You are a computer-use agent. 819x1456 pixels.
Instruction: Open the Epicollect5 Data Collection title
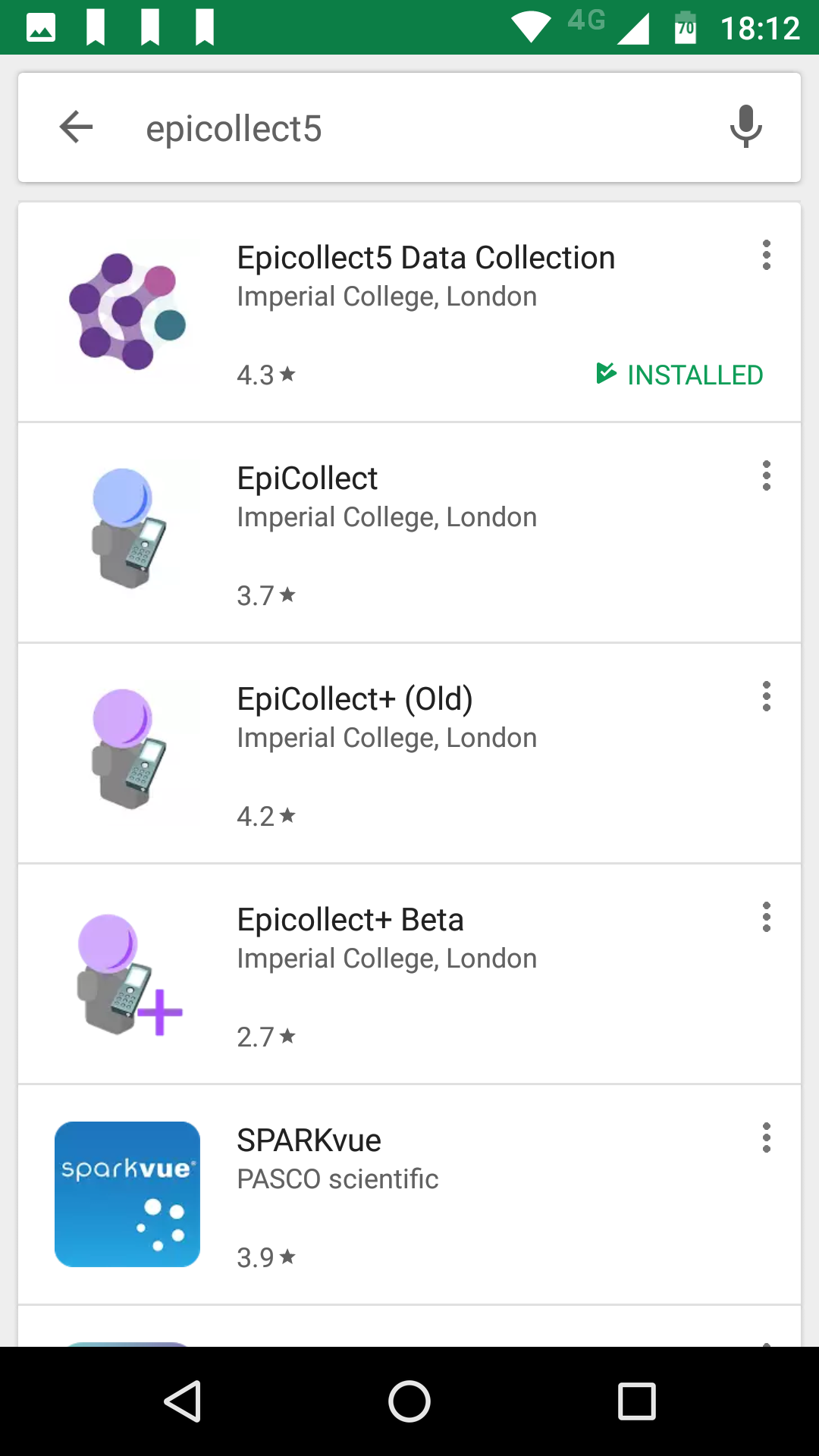(425, 258)
